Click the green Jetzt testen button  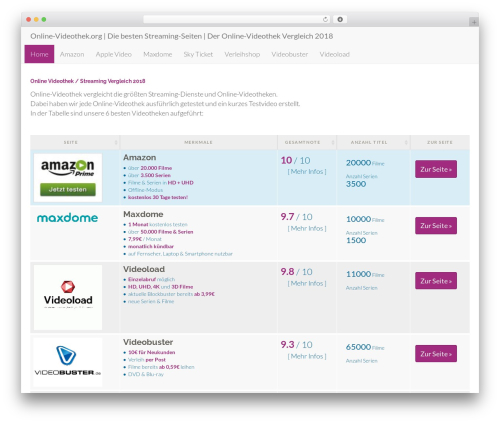[x=68, y=189]
